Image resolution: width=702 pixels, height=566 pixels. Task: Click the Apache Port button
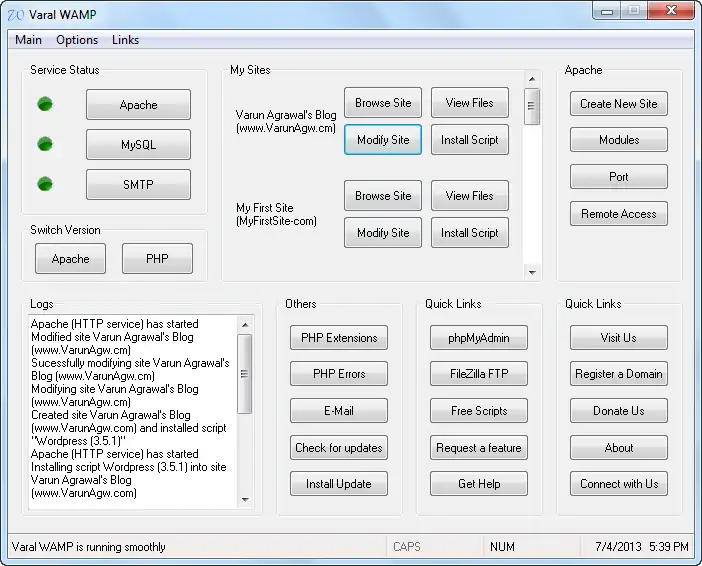(619, 177)
